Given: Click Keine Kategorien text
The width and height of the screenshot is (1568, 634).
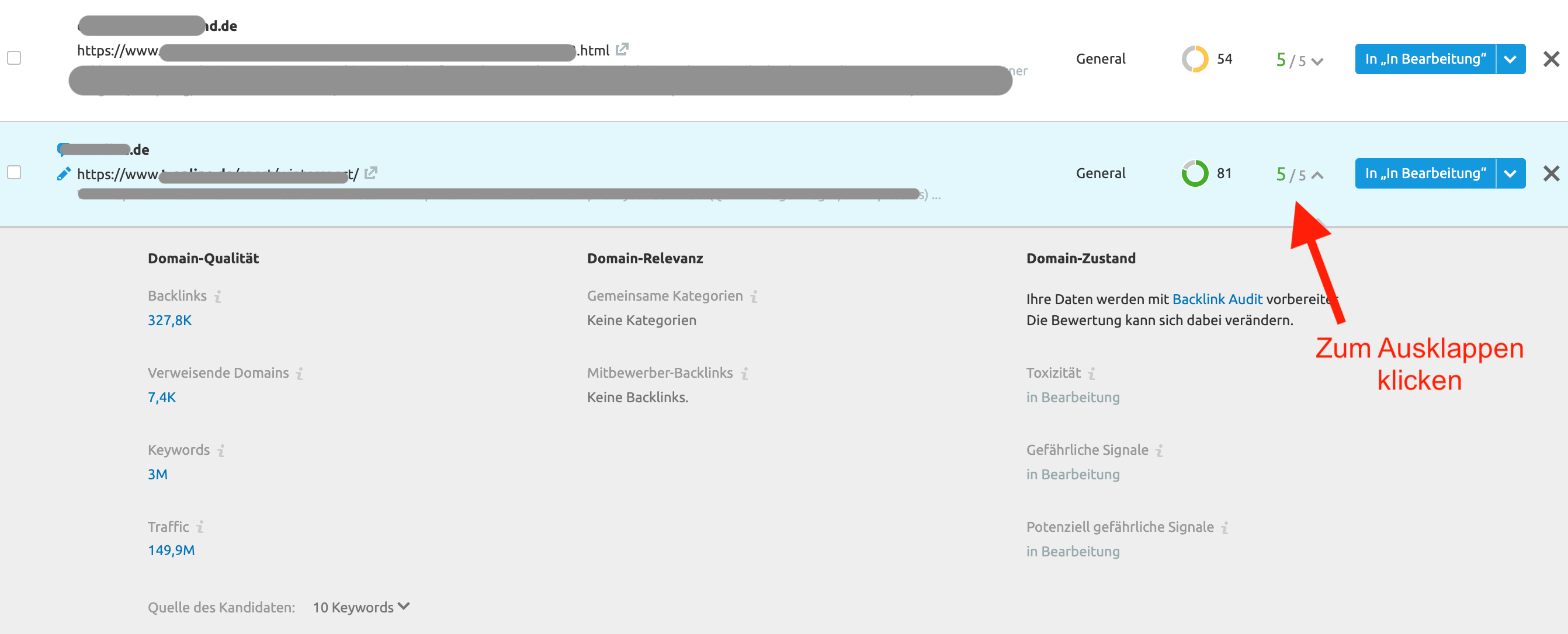Looking at the screenshot, I should click(x=641, y=320).
